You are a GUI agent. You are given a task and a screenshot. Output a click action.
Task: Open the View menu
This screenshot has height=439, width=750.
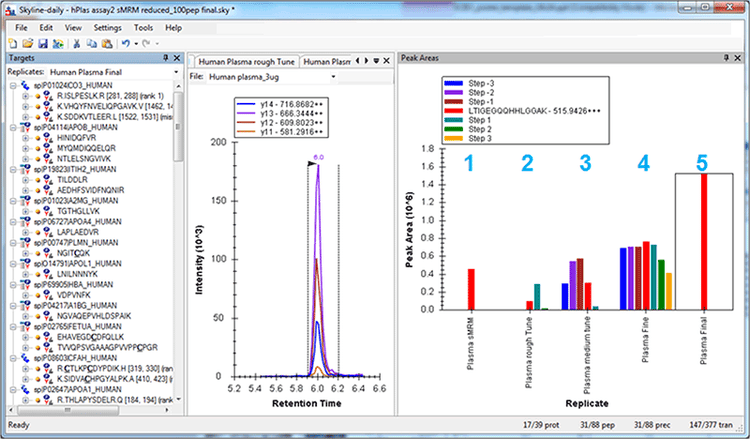[74, 28]
